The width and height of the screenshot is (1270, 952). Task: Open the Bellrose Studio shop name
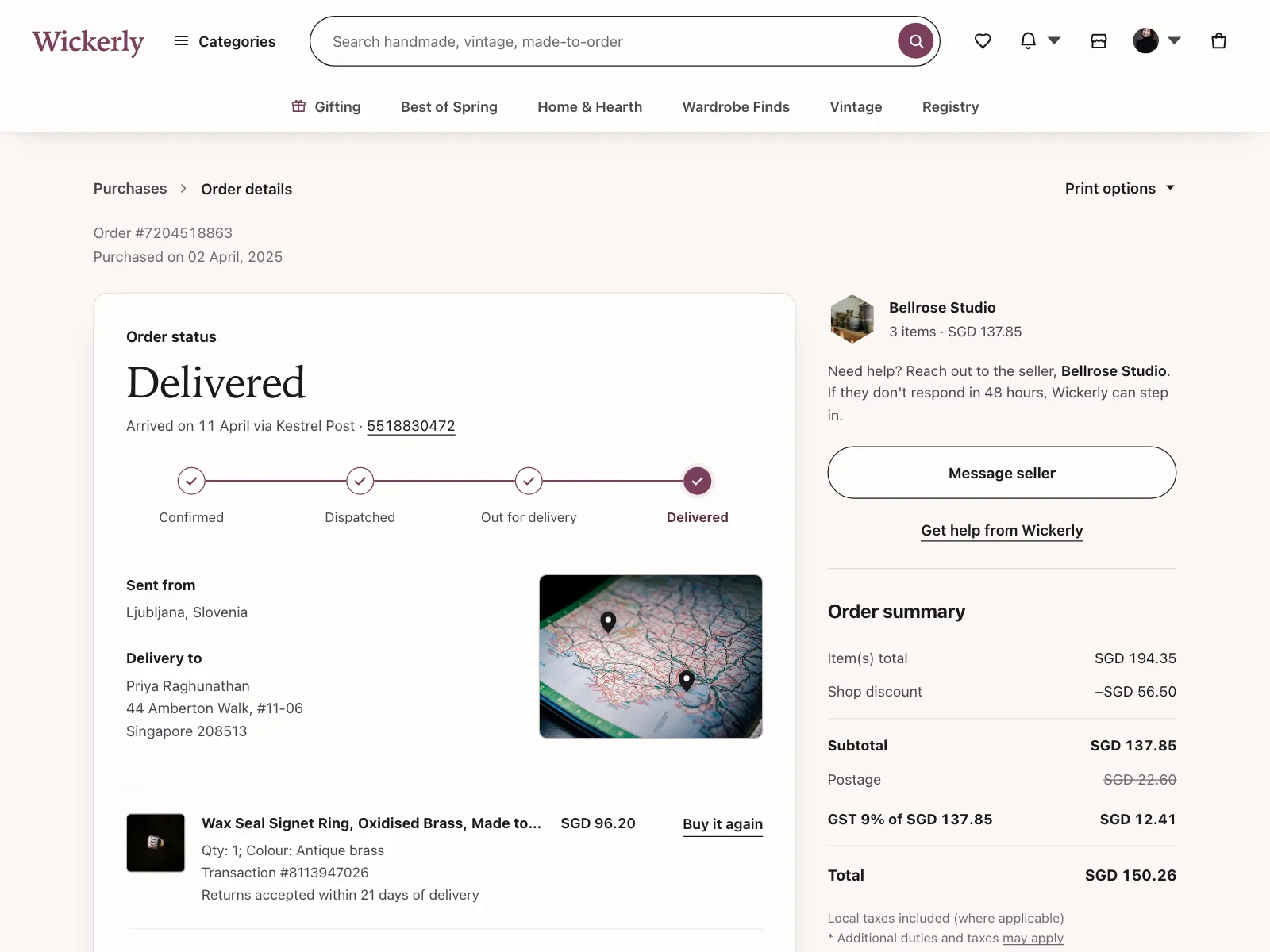pyautogui.click(x=942, y=308)
